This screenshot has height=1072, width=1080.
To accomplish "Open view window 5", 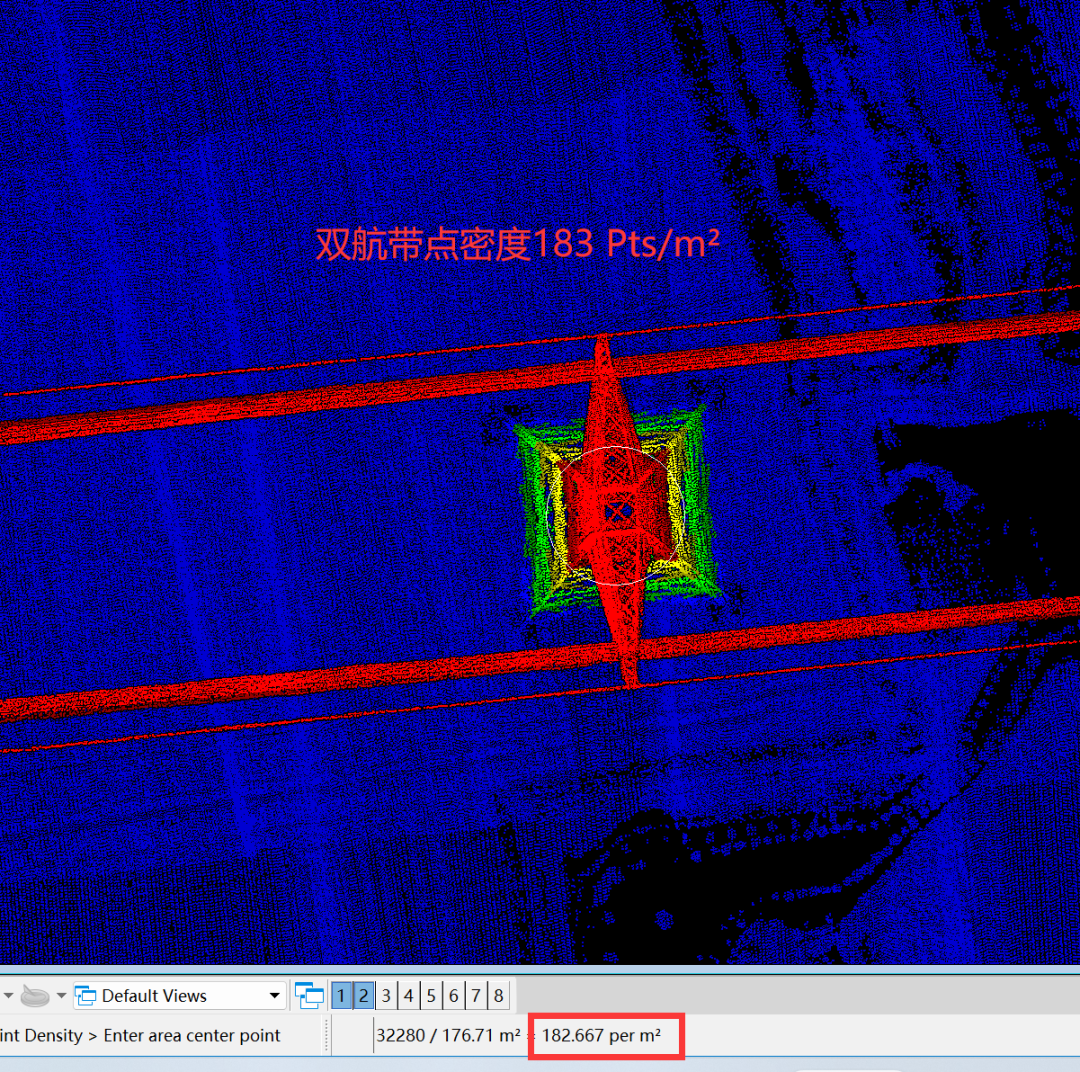I will (431, 995).
